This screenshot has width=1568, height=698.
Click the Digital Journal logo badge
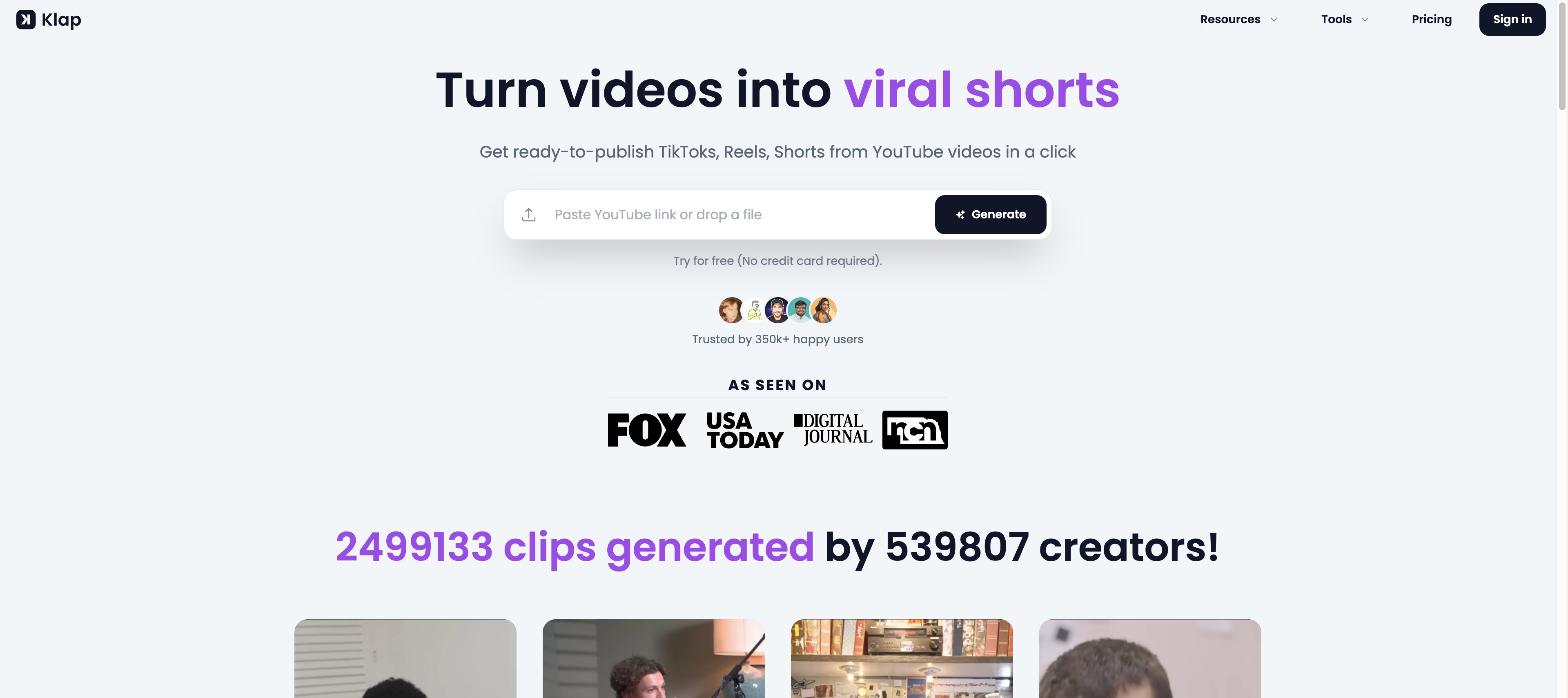click(x=832, y=429)
